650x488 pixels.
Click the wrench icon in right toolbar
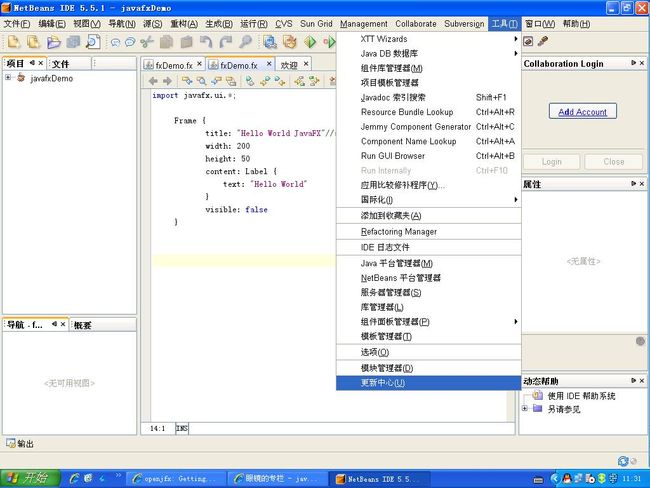click(x=543, y=41)
